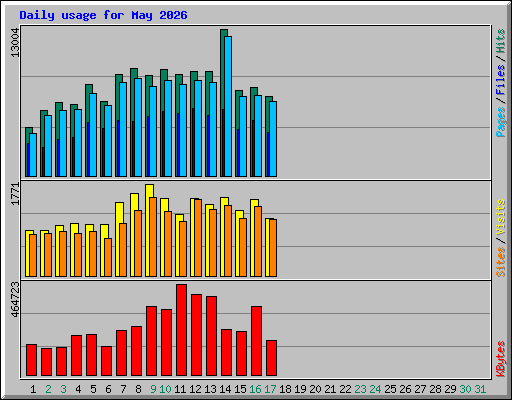Click day 27 on the x-axis
The height and width of the screenshot is (400, 512).
coord(420,389)
